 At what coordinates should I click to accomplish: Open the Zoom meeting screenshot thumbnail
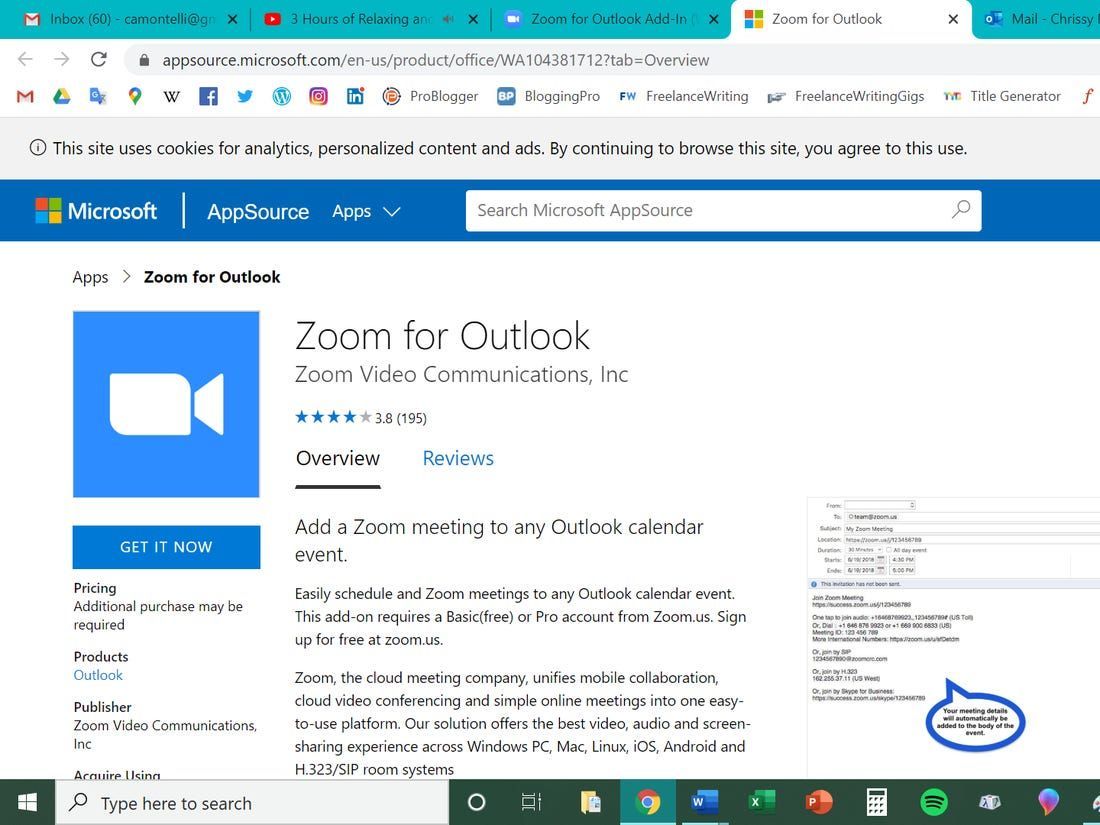[x=953, y=637]
